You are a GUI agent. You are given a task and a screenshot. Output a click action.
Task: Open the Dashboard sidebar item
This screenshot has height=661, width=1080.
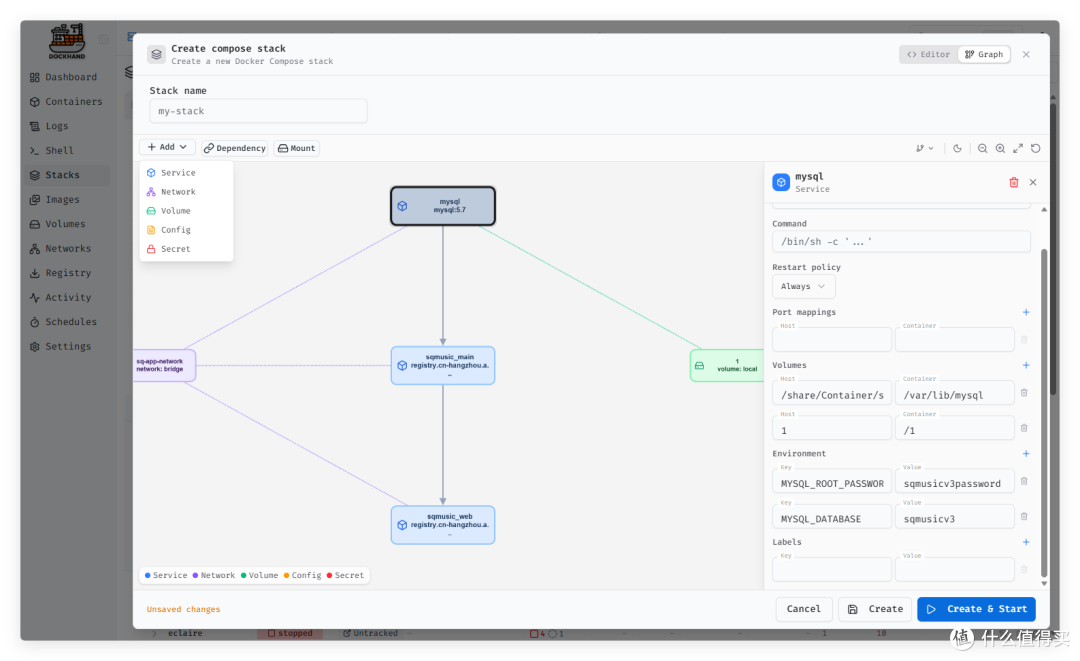[x=64, y=77]
